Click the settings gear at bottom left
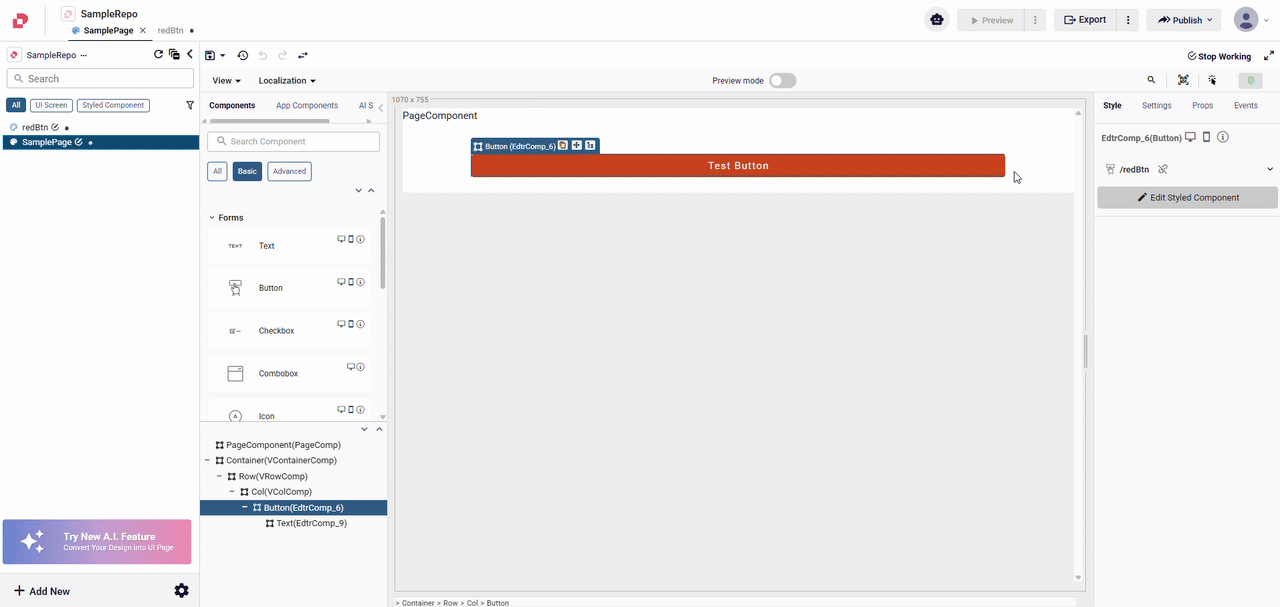Image resolution: width=1280 pixels, height=607 pixels. (x=181, y=591)
